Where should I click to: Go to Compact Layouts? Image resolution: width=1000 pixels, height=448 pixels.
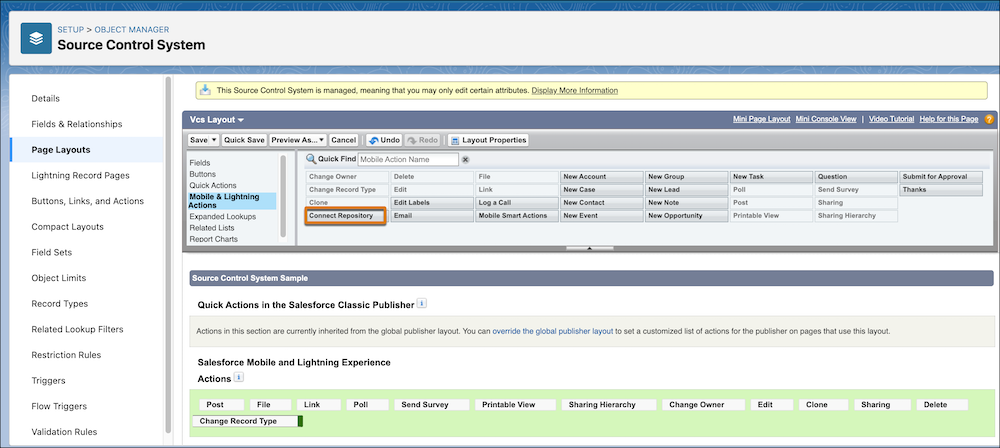click(x=67, y=227)
